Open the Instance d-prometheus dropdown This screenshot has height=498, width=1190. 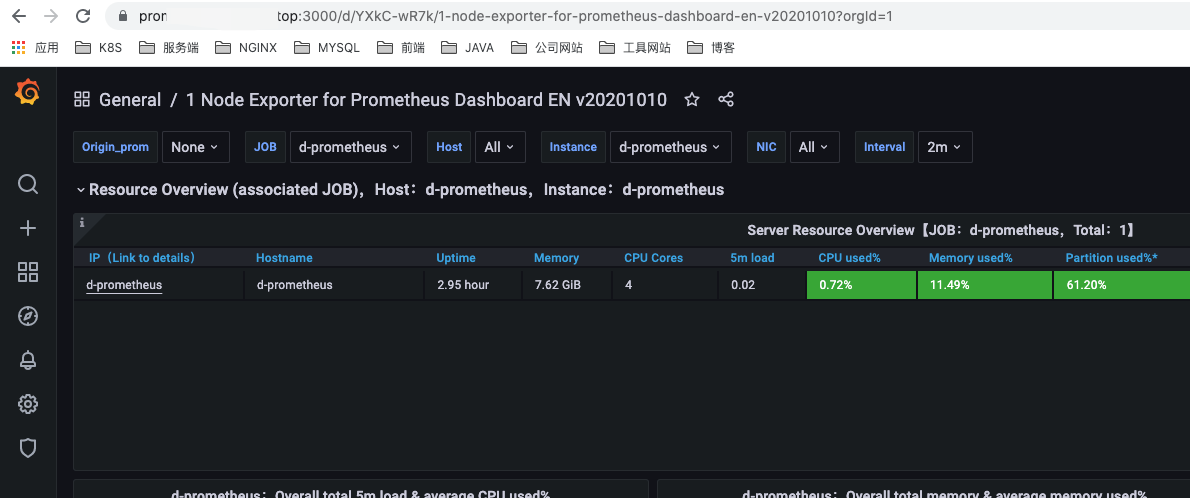click(x=671, y=147)
